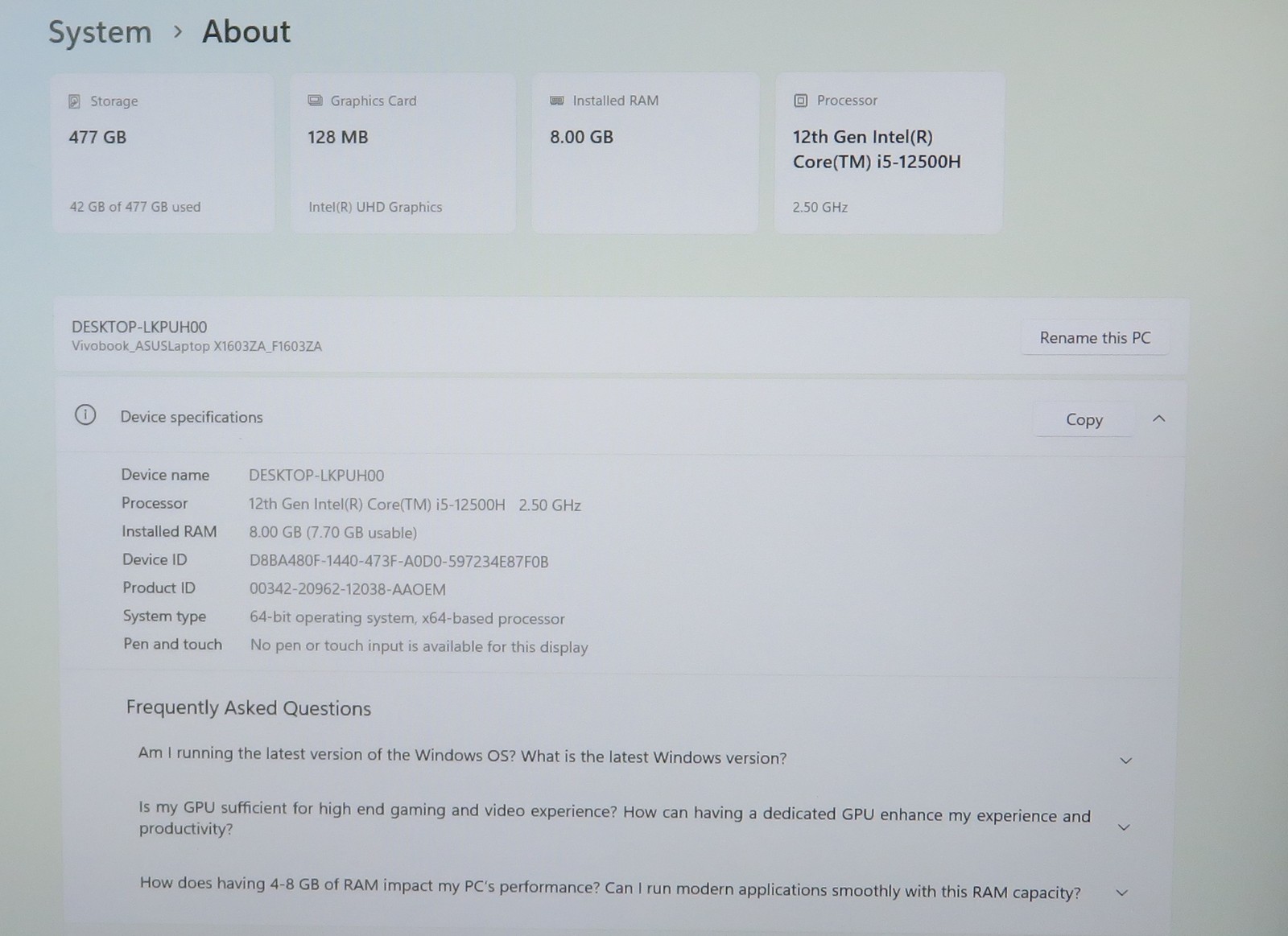Select the Device name value in specifications

point(316,476)
